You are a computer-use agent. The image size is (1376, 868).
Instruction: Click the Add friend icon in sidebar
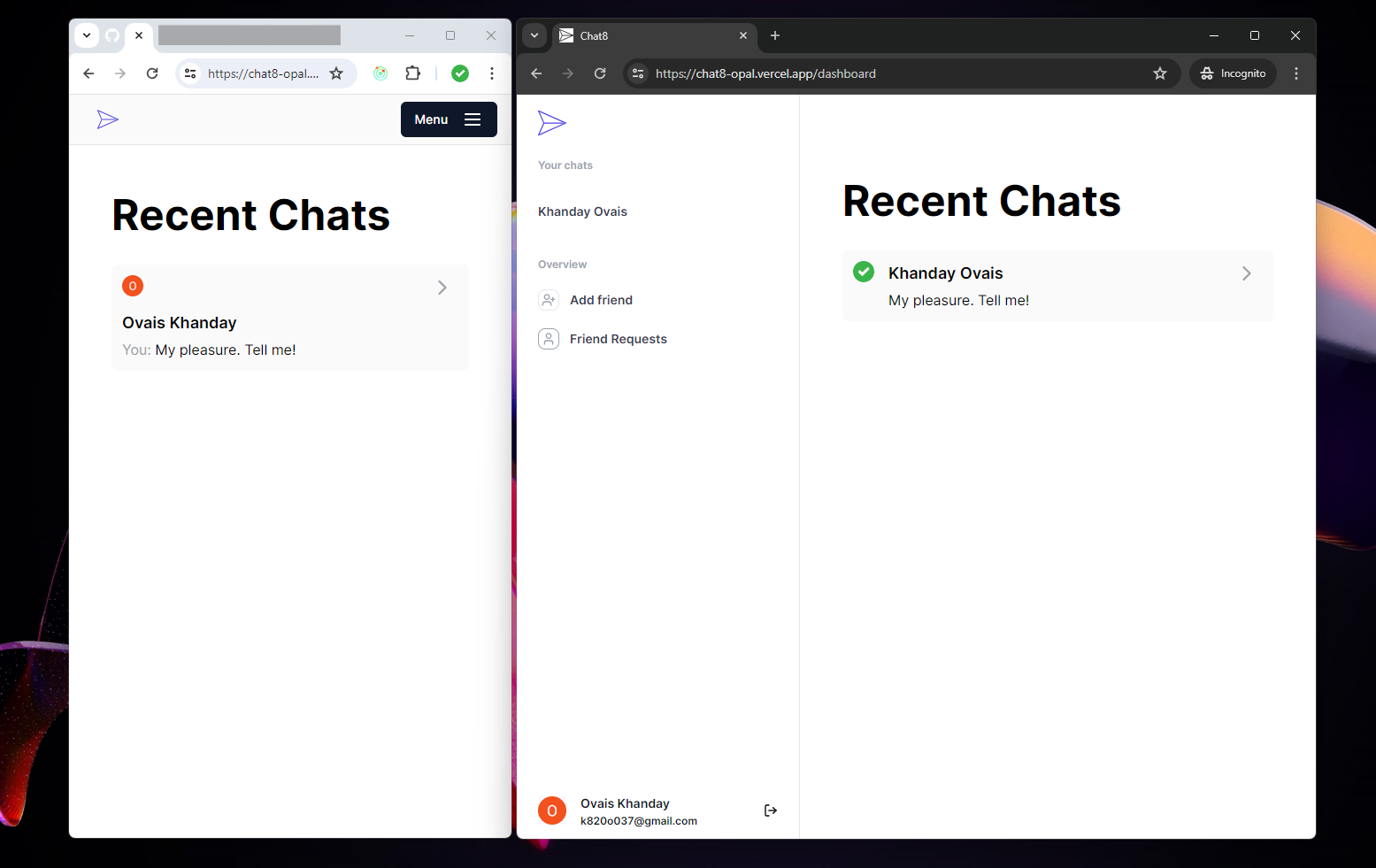(x=549, y=300)
